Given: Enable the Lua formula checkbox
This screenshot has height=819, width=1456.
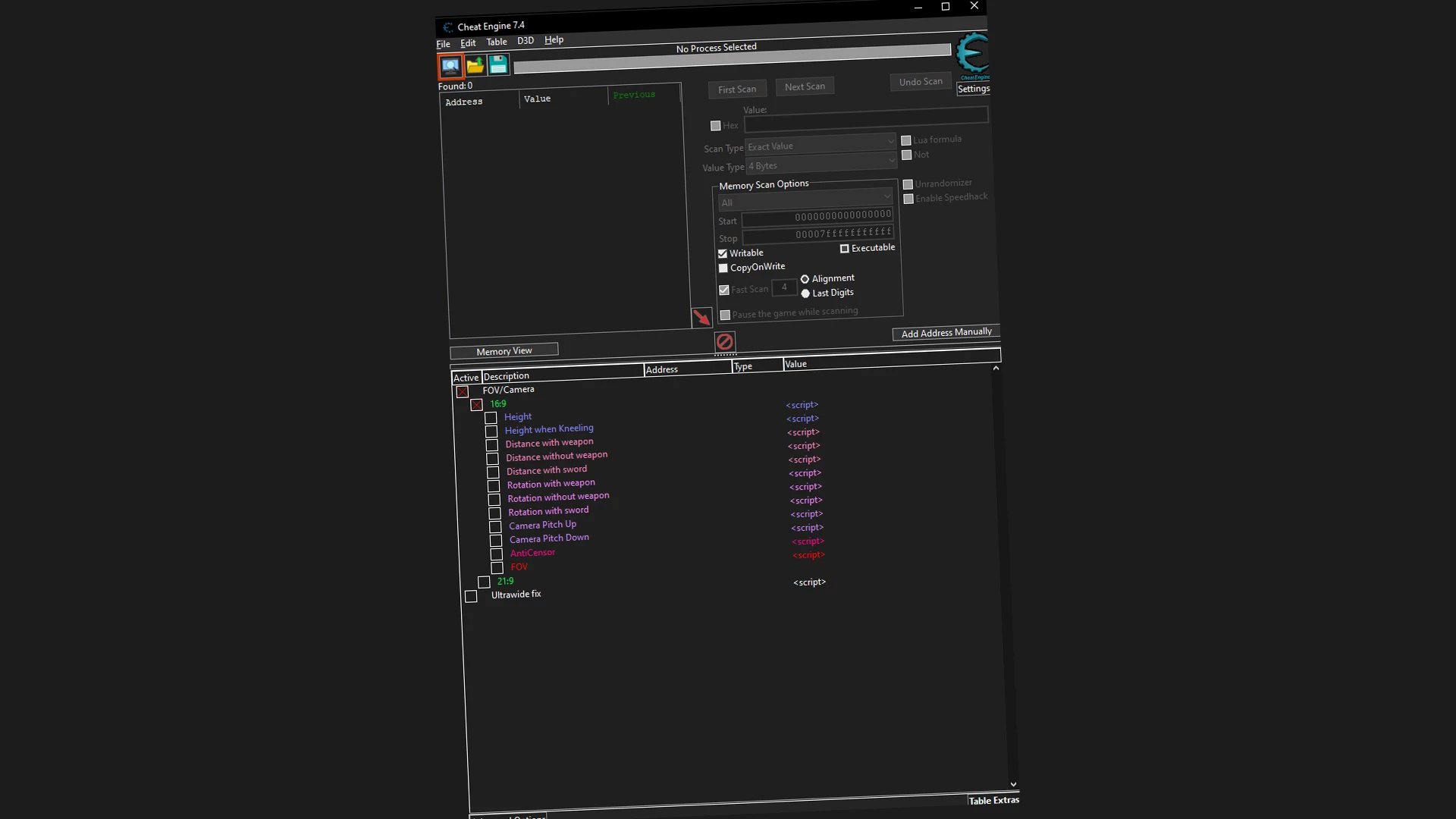Looking at the screenshot, I should coord(905,140).
